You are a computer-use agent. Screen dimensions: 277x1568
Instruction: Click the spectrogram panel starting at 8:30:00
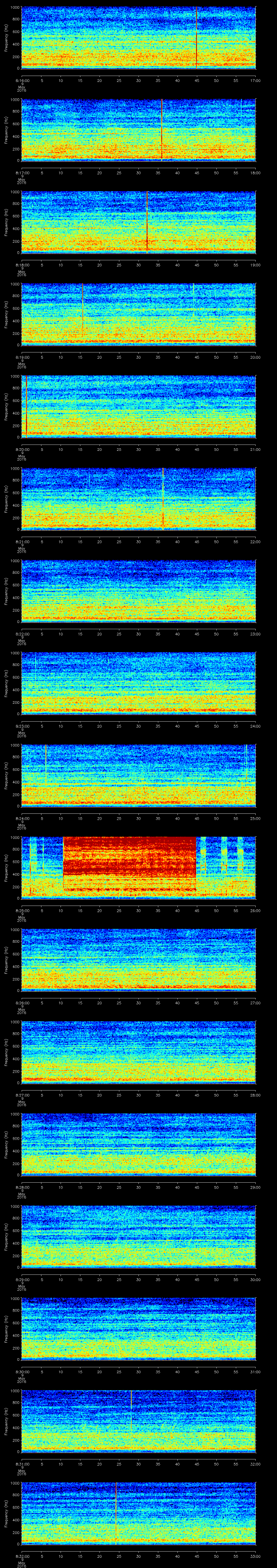(138, 1329)
